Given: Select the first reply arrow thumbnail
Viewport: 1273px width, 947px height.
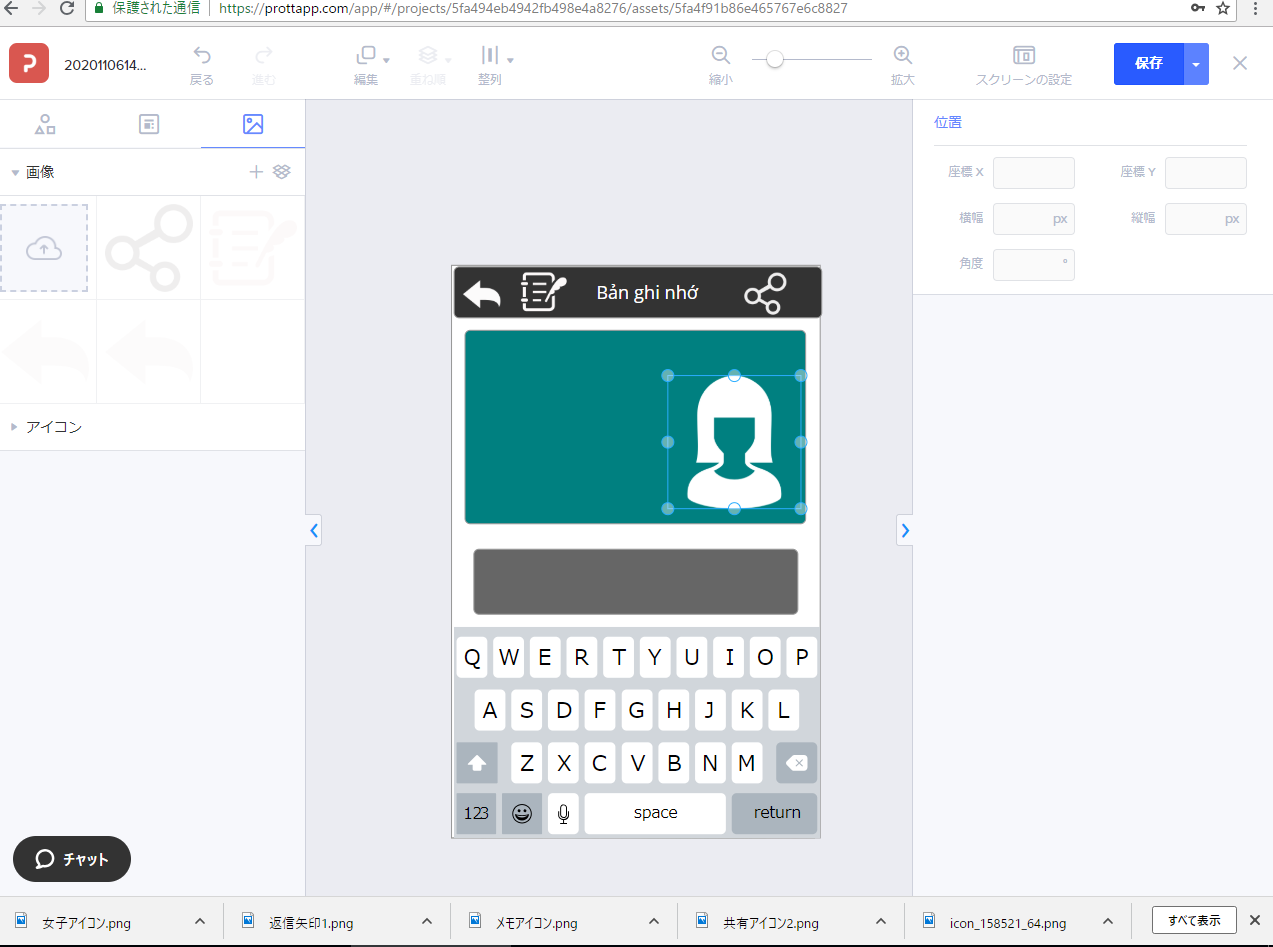Looking at the screenshot, I should coord(47,352).
